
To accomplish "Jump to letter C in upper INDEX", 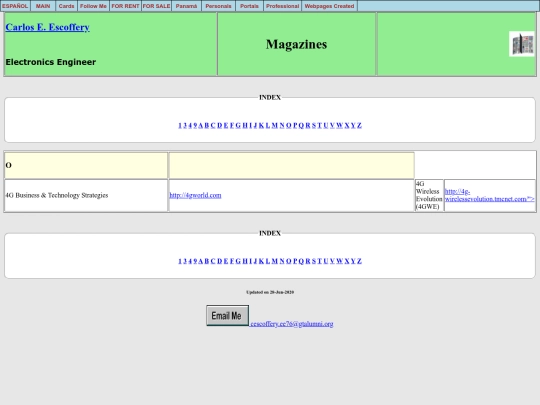I will (x=213, y=125).
